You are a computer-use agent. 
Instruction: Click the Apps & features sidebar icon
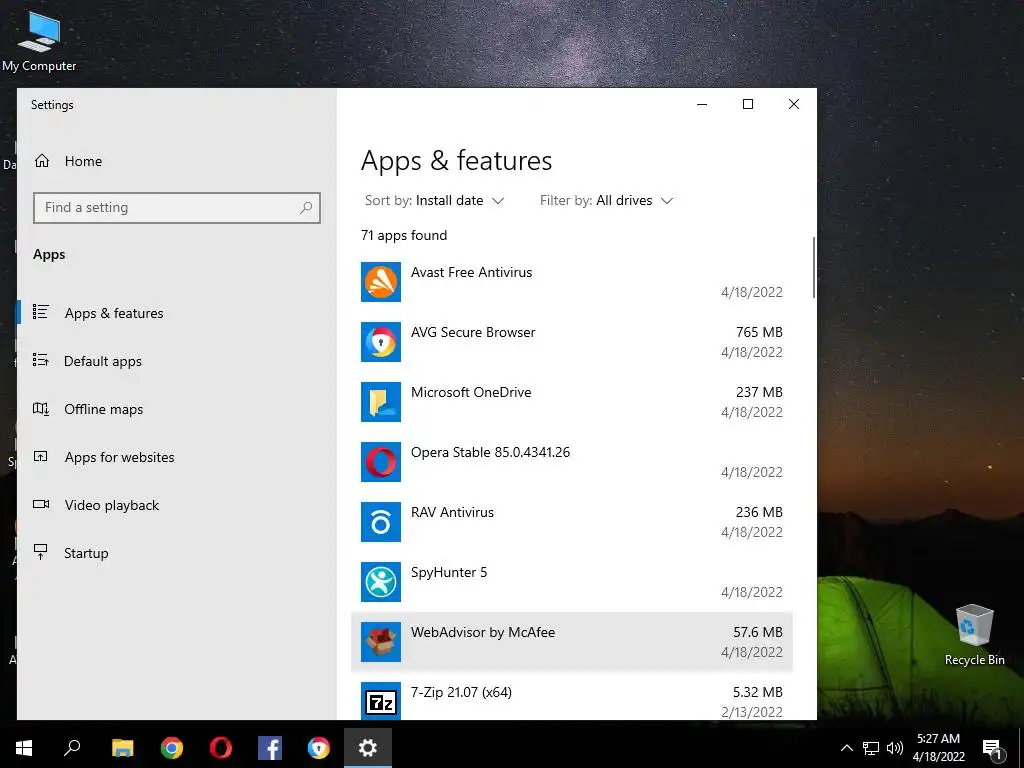pyautogui.click(x=40, y=312)
